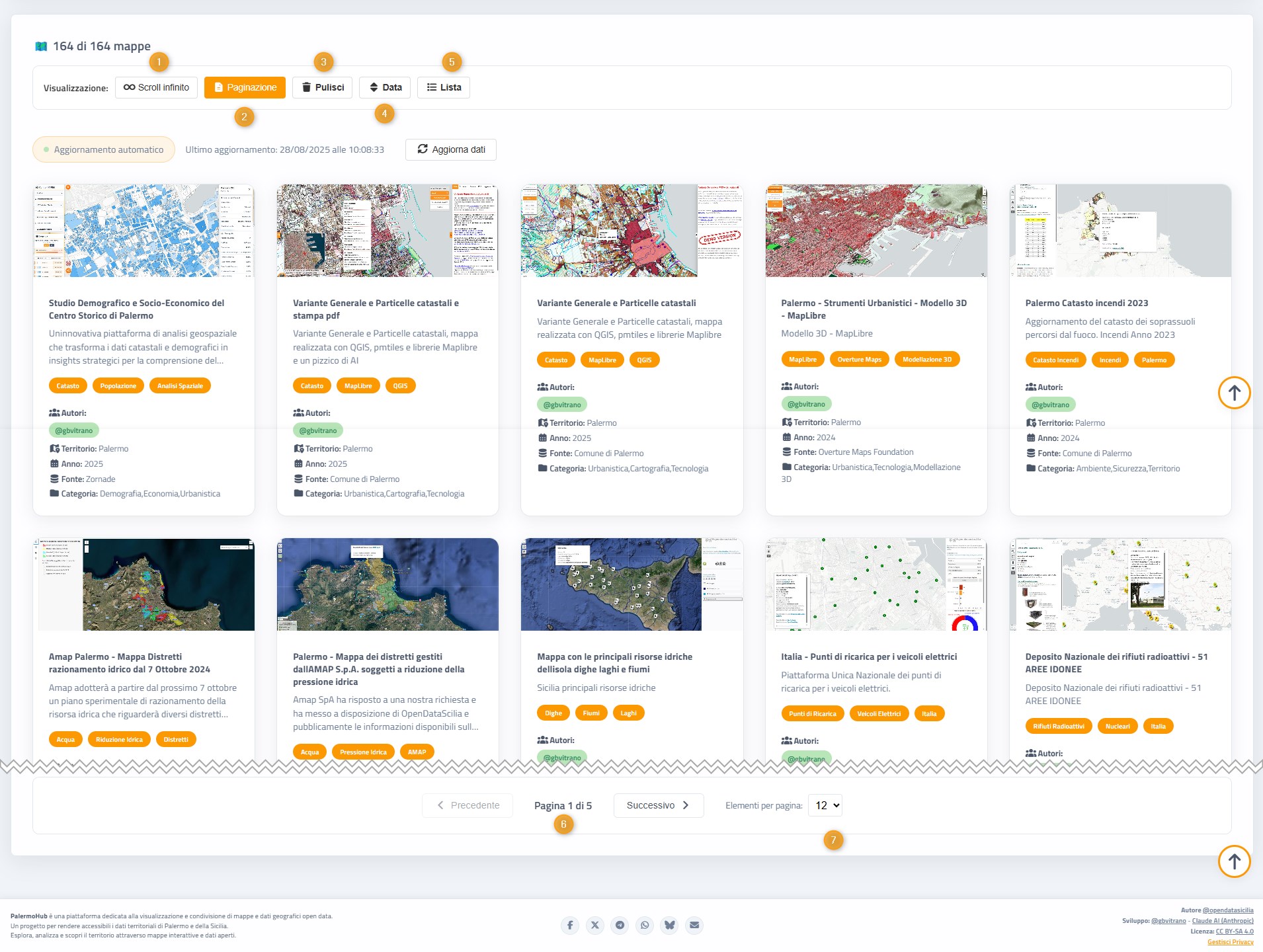
Task: Toggle Aggiornamento automatico
Action: (x=104, y=149)
